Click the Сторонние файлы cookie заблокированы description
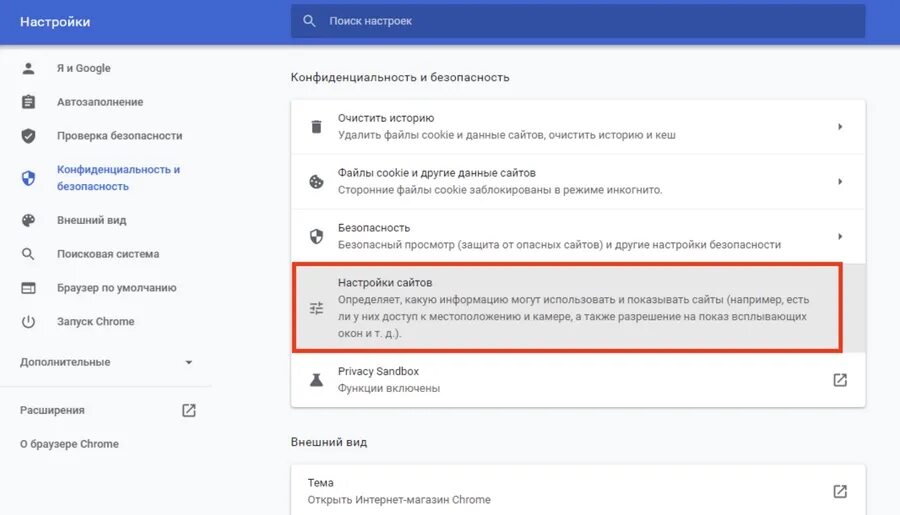This screenshot has width=900, height=515. (x=500, y=190)
